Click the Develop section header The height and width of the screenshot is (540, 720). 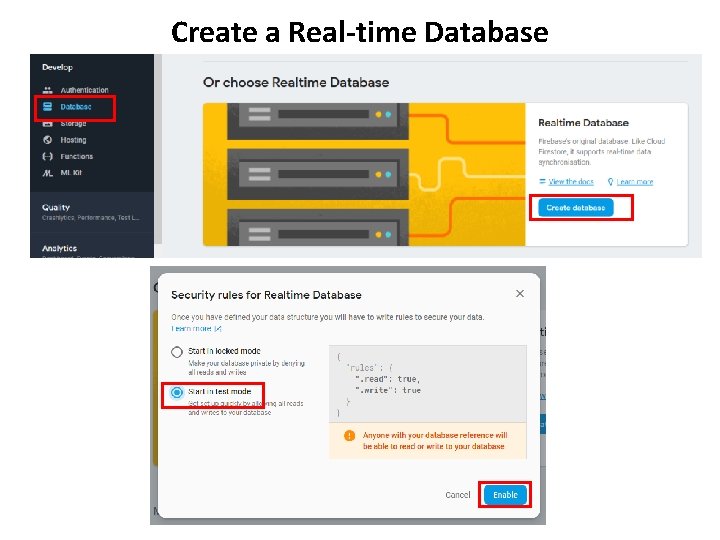click(x=57, y=67)
